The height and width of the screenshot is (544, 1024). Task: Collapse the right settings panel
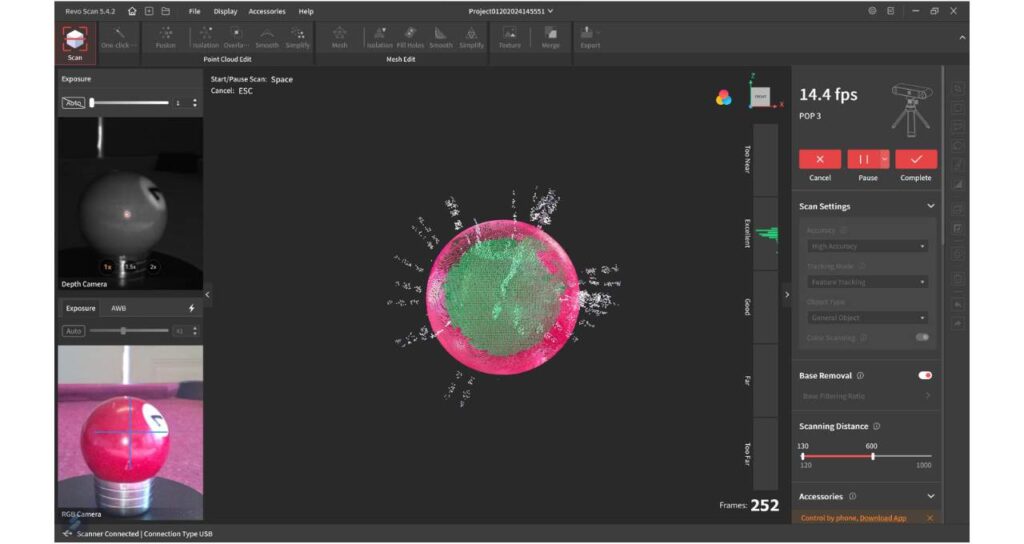click(x=787, y=295)
